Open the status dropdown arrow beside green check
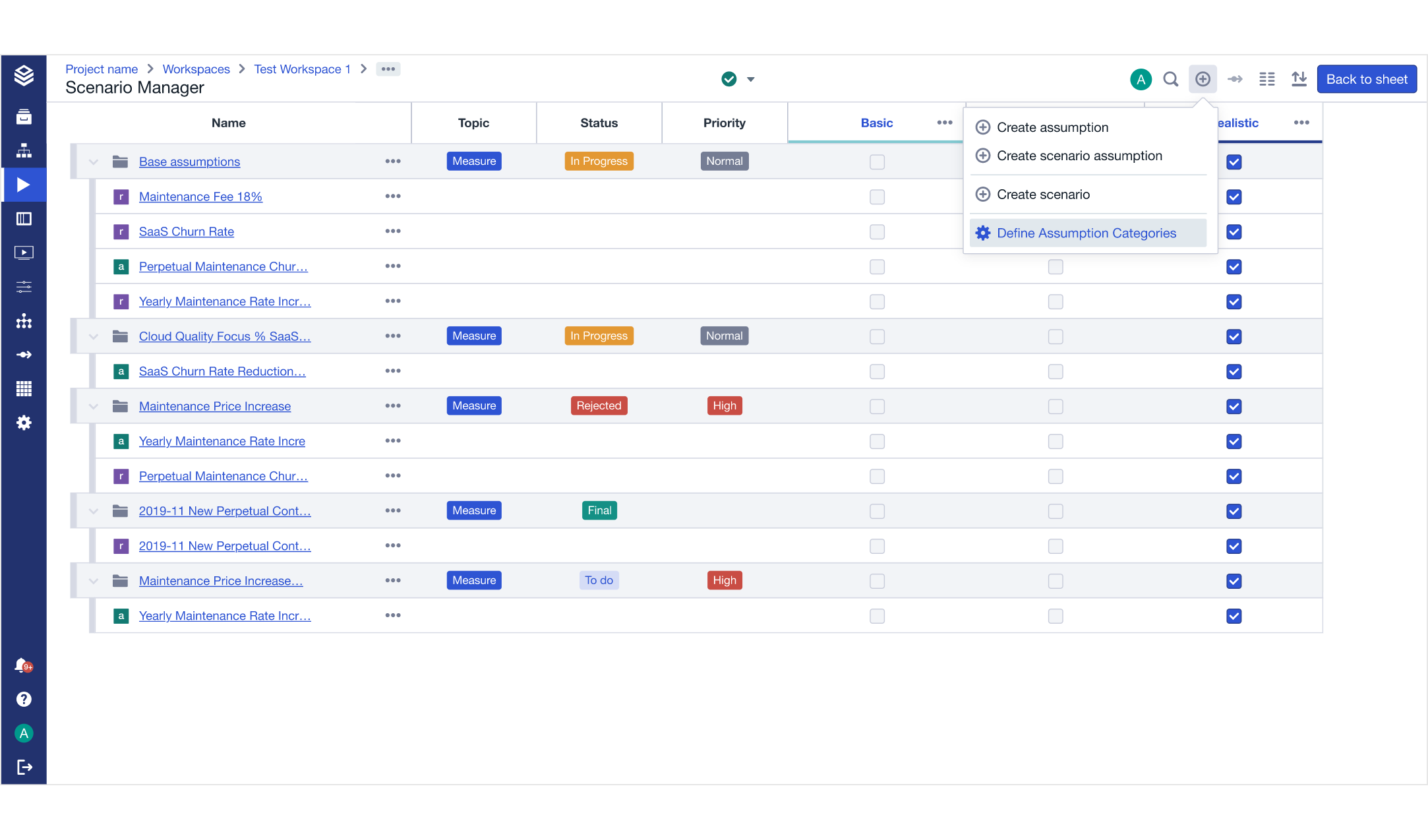The height and width of the screenshot is (840, 1428). [750, 79]
